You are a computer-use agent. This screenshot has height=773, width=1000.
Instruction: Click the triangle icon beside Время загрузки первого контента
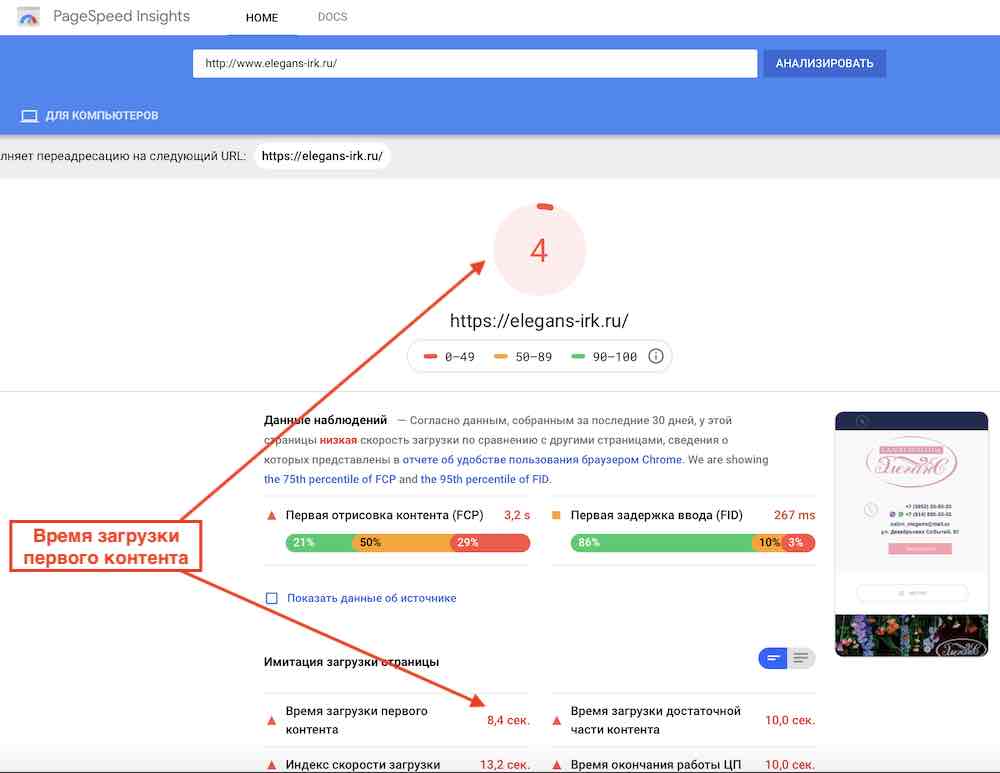pyautogui.click(x=272, y=721)
